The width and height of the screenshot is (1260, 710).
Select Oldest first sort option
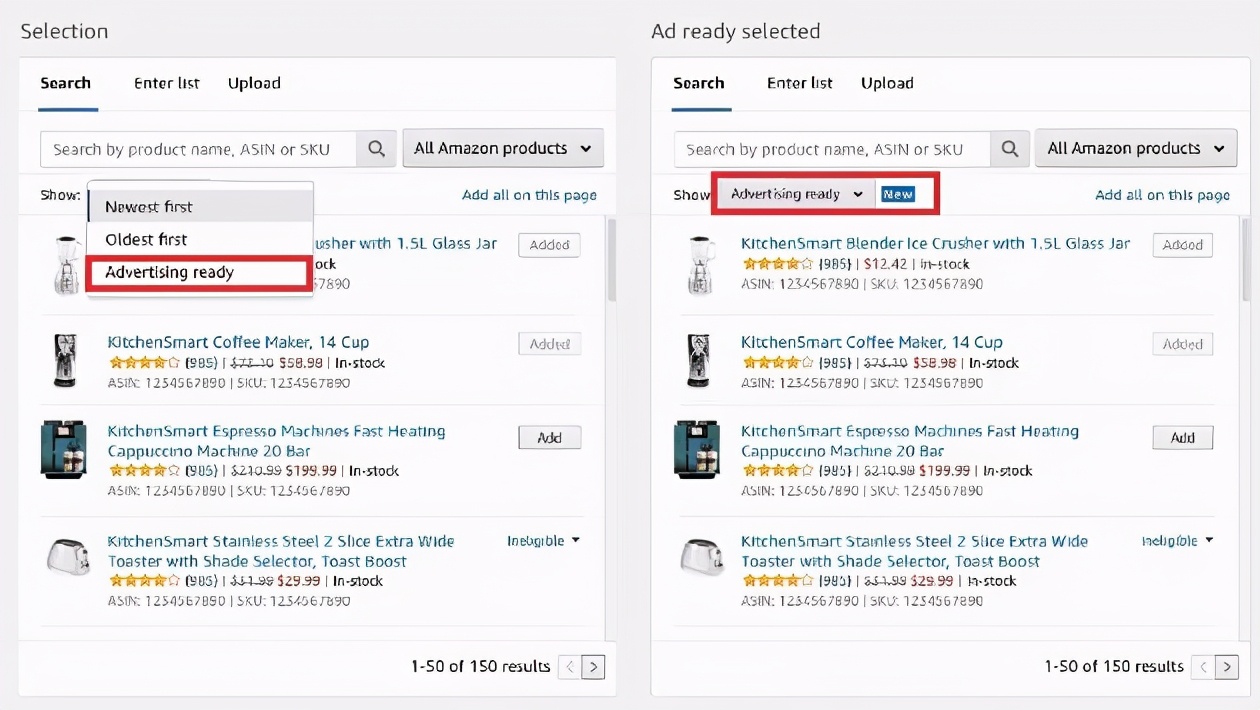tap(146, 240)
